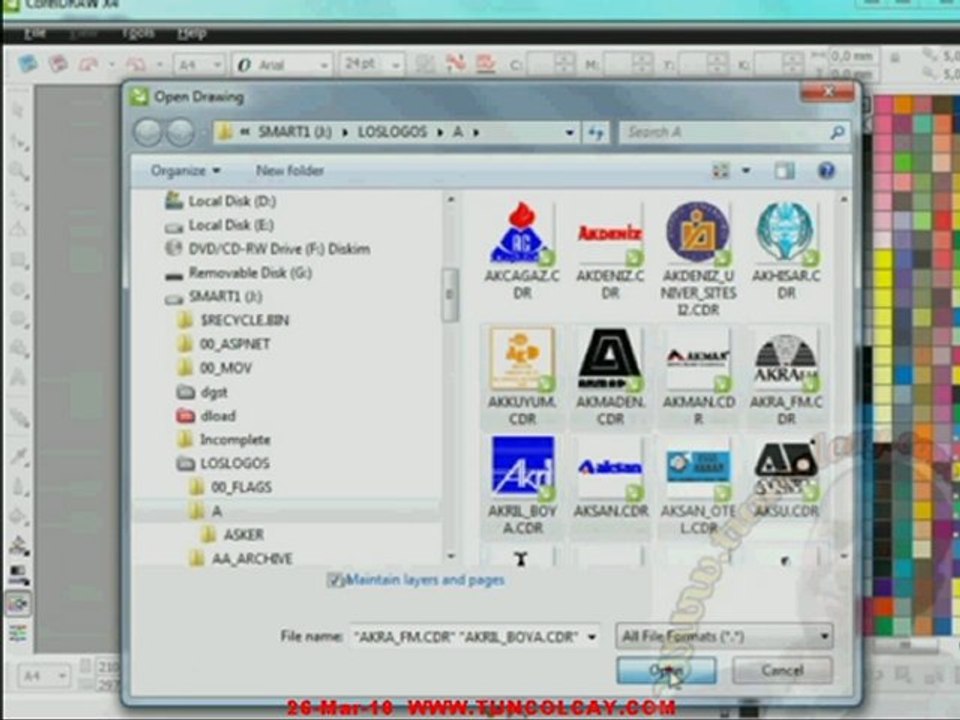Image resolution: width=960 pixels, height=720 pixels.
Task: Click the New folder button
Action: click(x=290, y=171)
